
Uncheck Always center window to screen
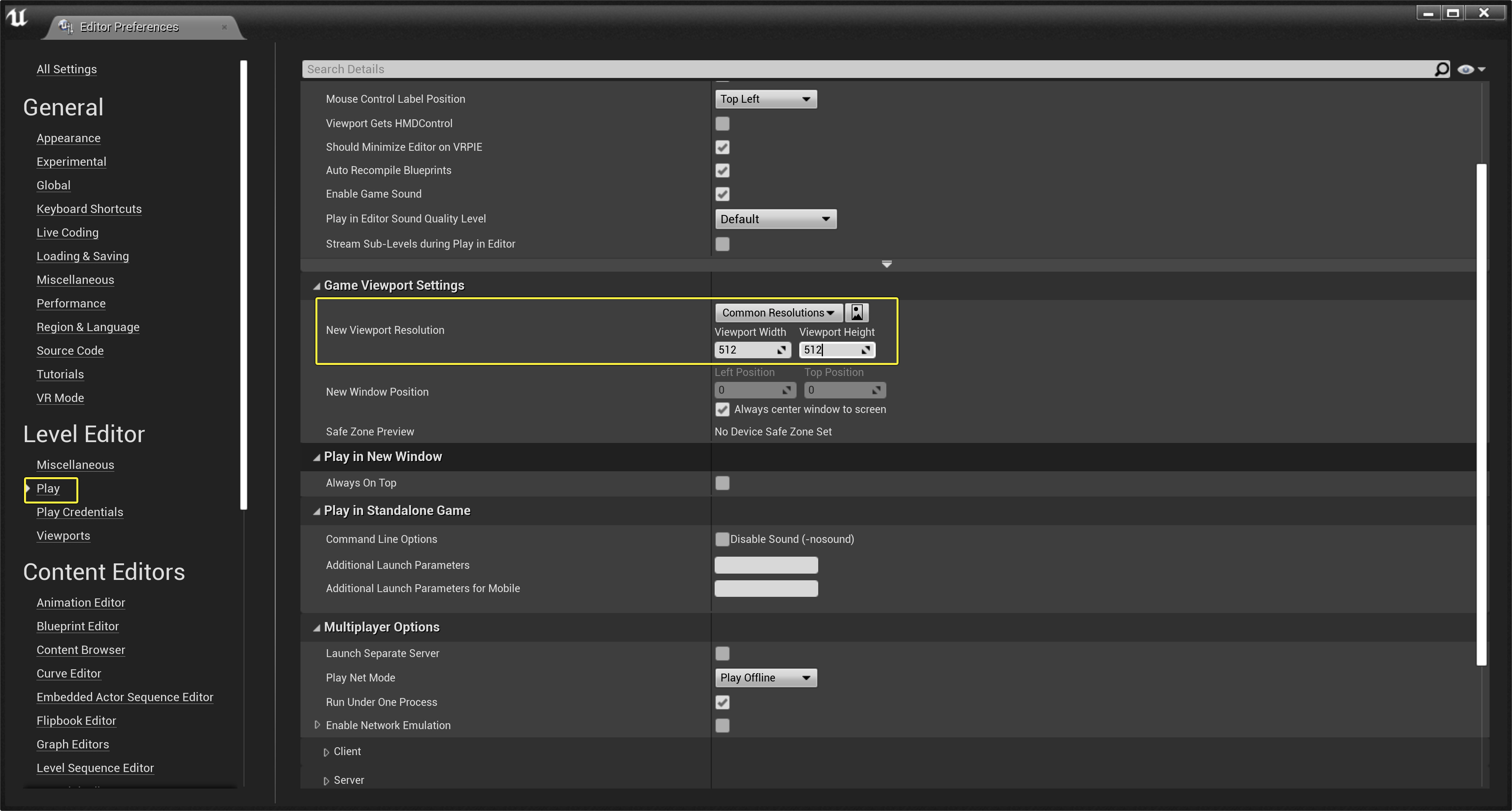(722, 409)
